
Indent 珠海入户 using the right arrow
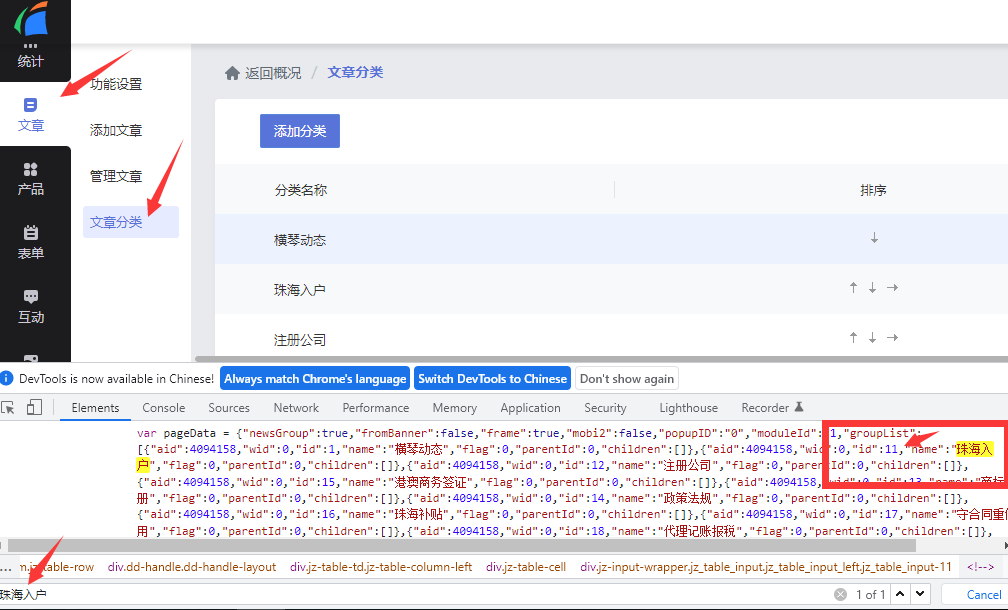(x=892, y=288)
